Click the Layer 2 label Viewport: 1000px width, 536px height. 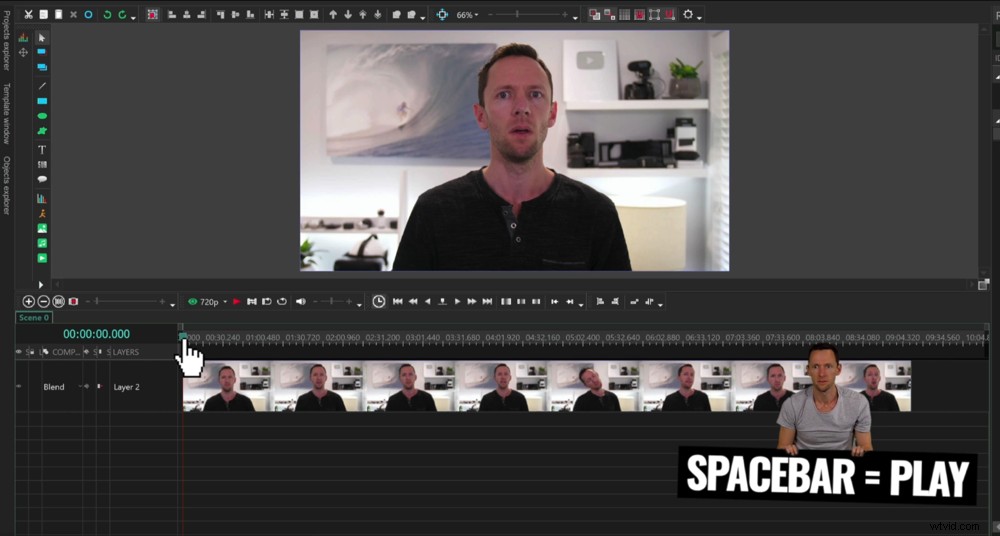pos(126,387)
